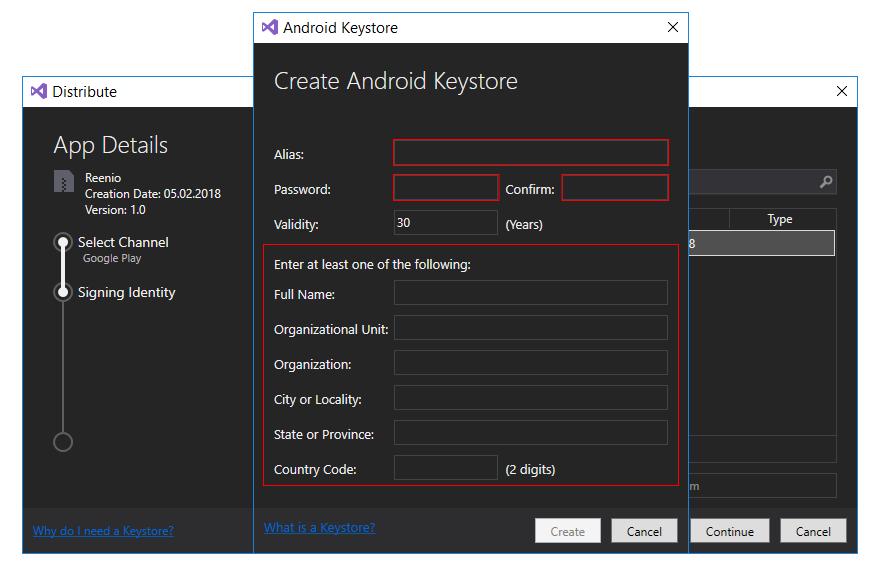Focus the Confirm password field
The height and width of the screenshot is (565, 869).
point(615,187)
